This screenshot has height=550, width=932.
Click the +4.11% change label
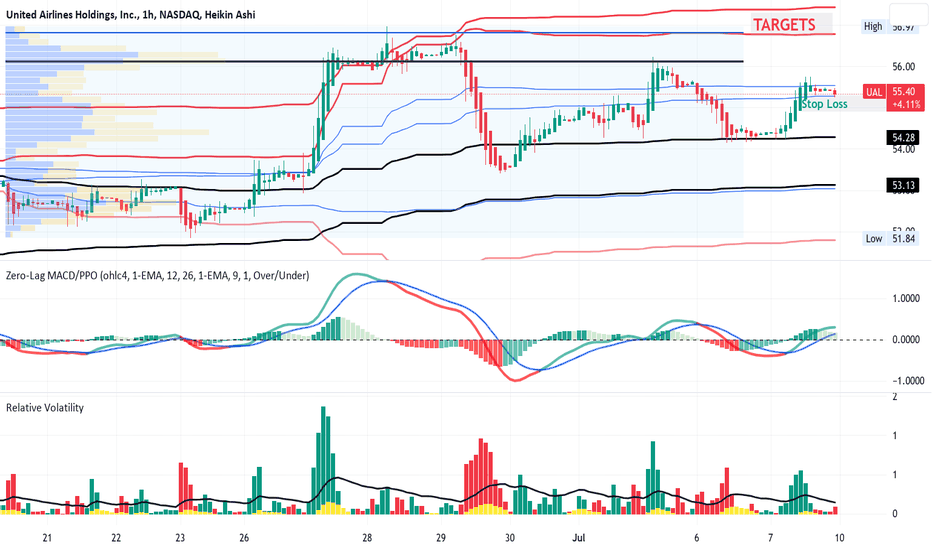tap(906, 104)
